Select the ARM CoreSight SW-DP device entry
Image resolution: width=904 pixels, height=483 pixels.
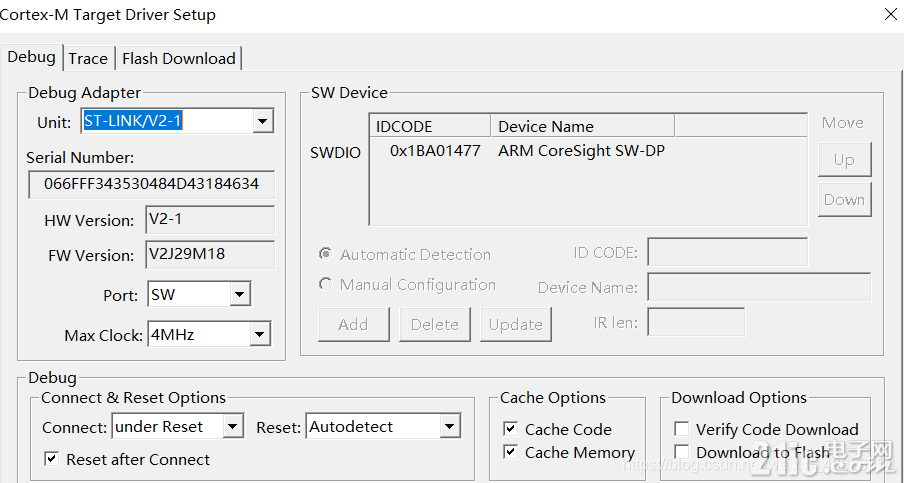[581, 151]
